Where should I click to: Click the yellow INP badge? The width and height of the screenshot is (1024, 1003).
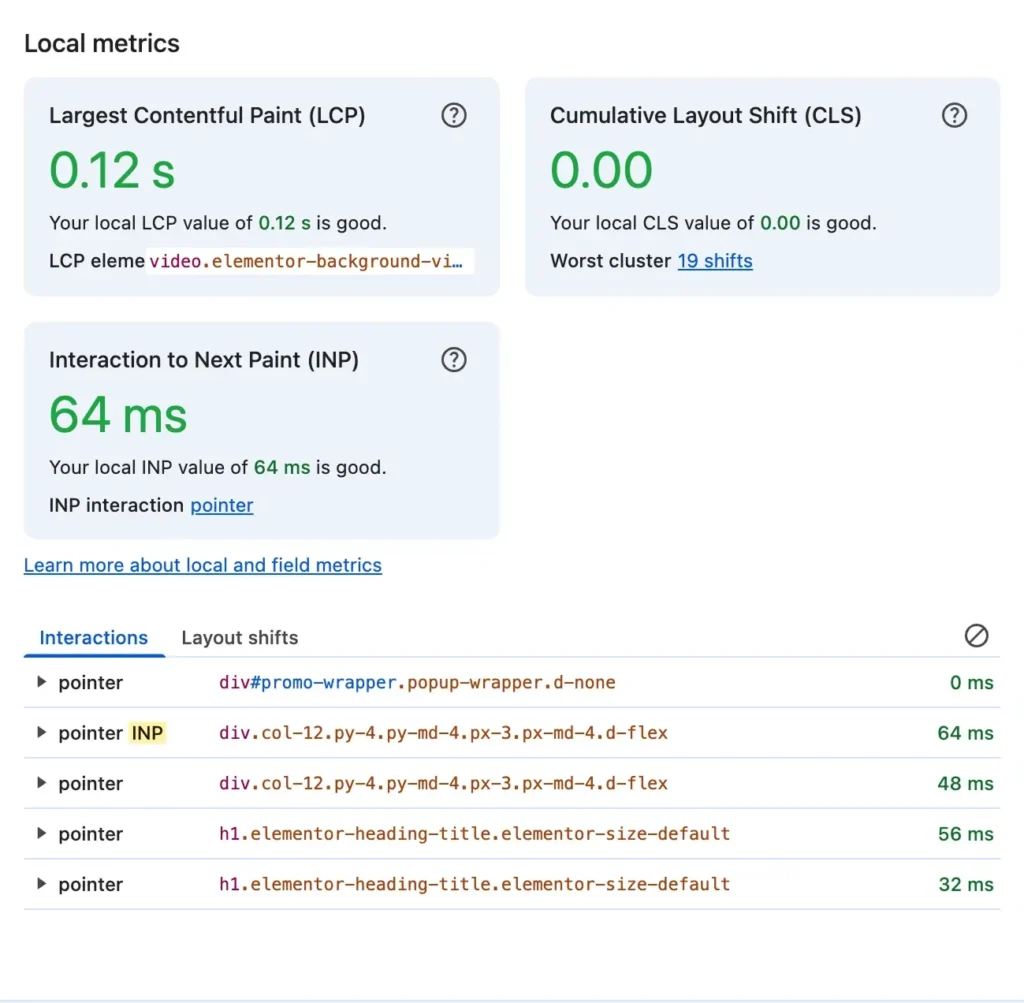pyautogui.click(x=147, y=733)
